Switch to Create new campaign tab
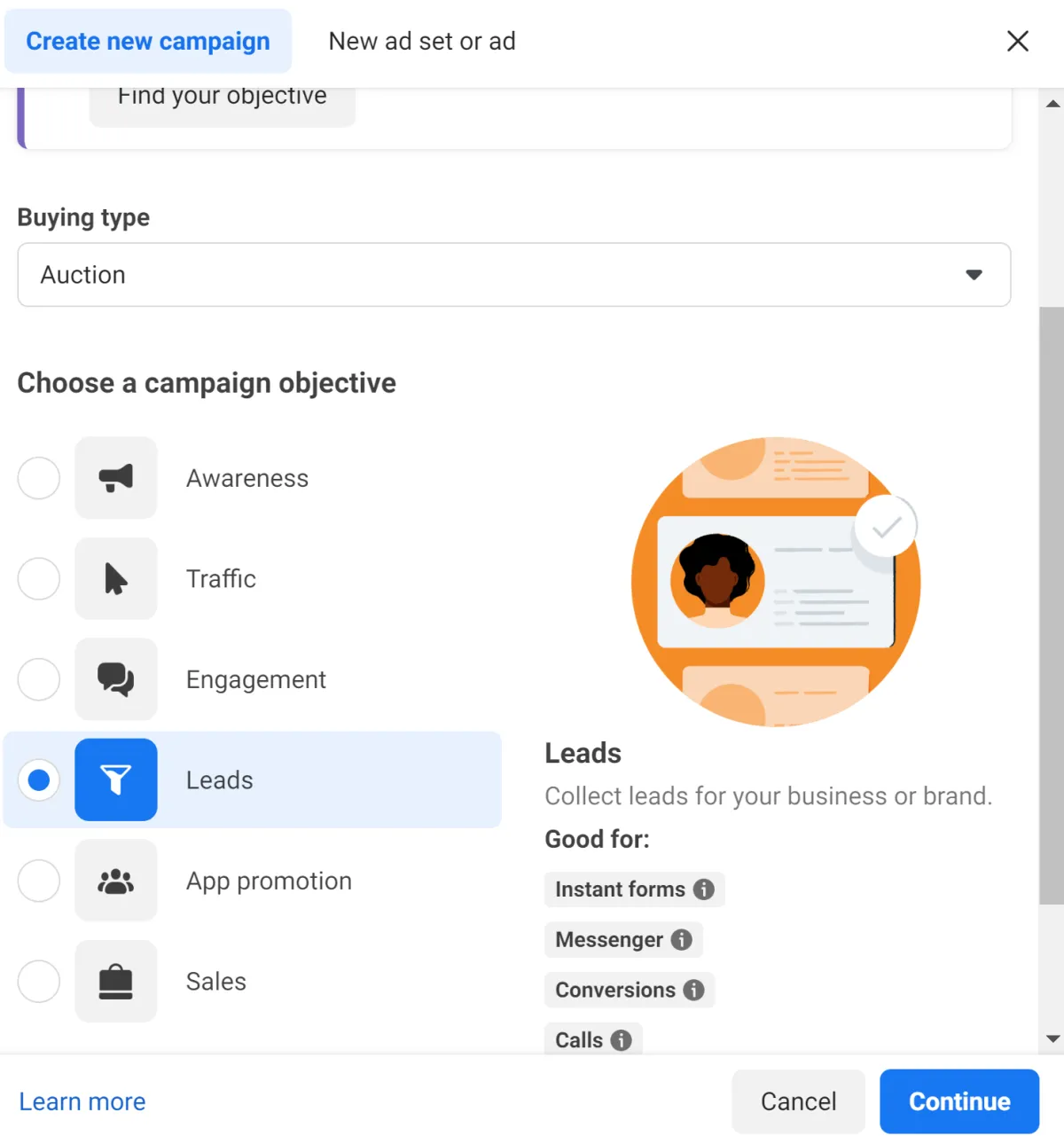This screenshot has height=1136, width=1064. (148, 41)
